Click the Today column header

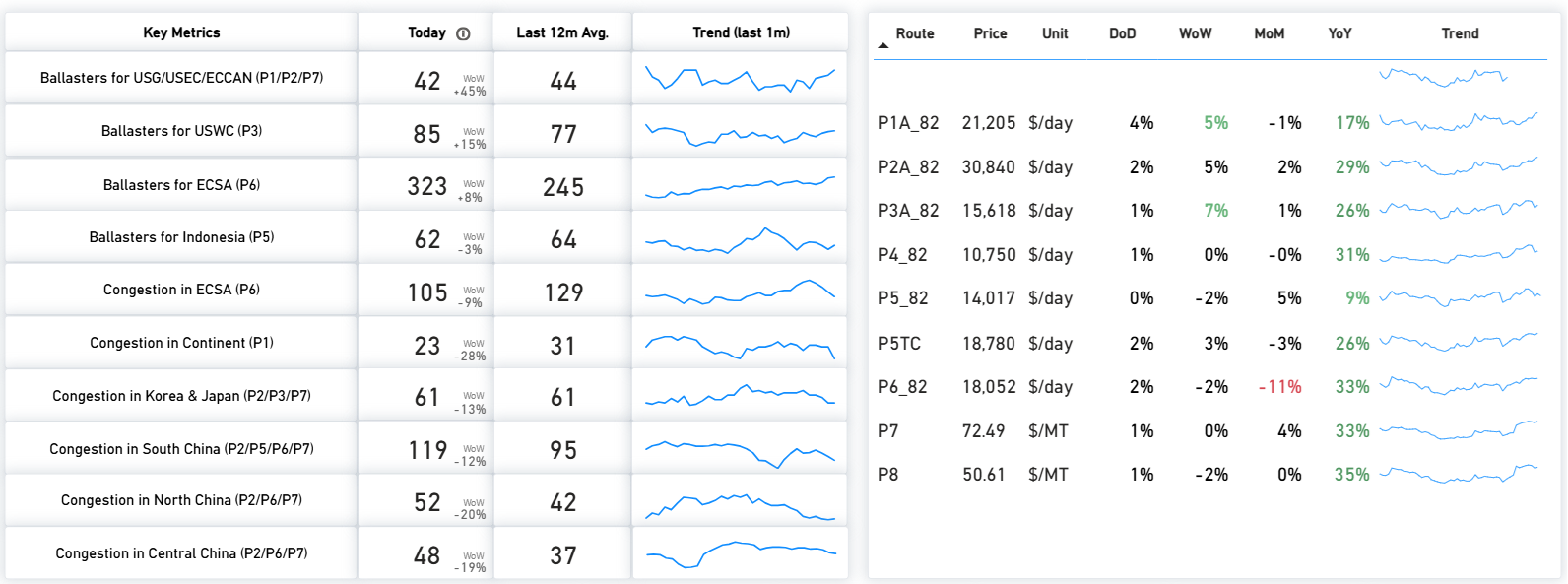[x=426, y=32]
